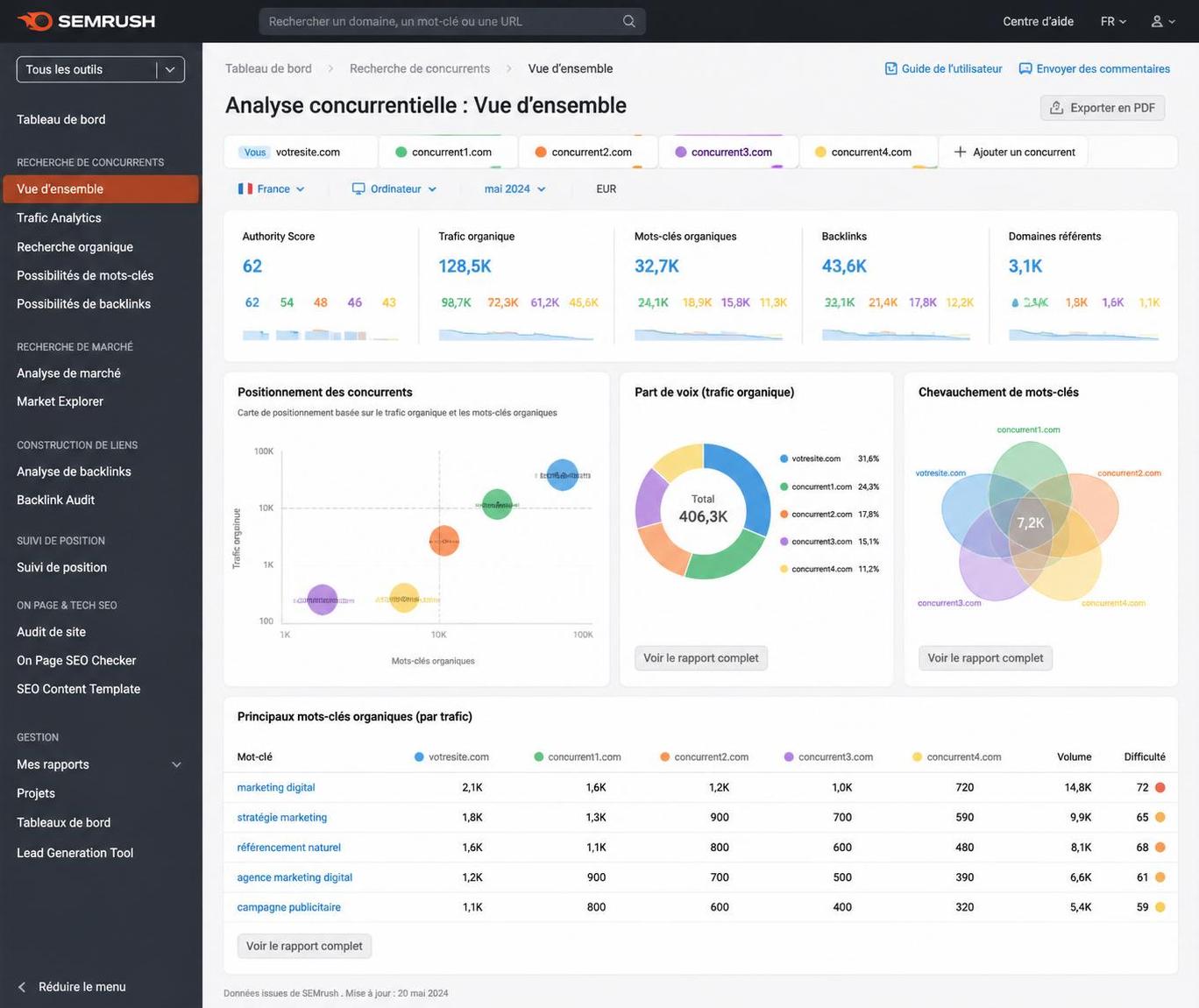Click the Difficulté column header

(x=1145, y=756)
